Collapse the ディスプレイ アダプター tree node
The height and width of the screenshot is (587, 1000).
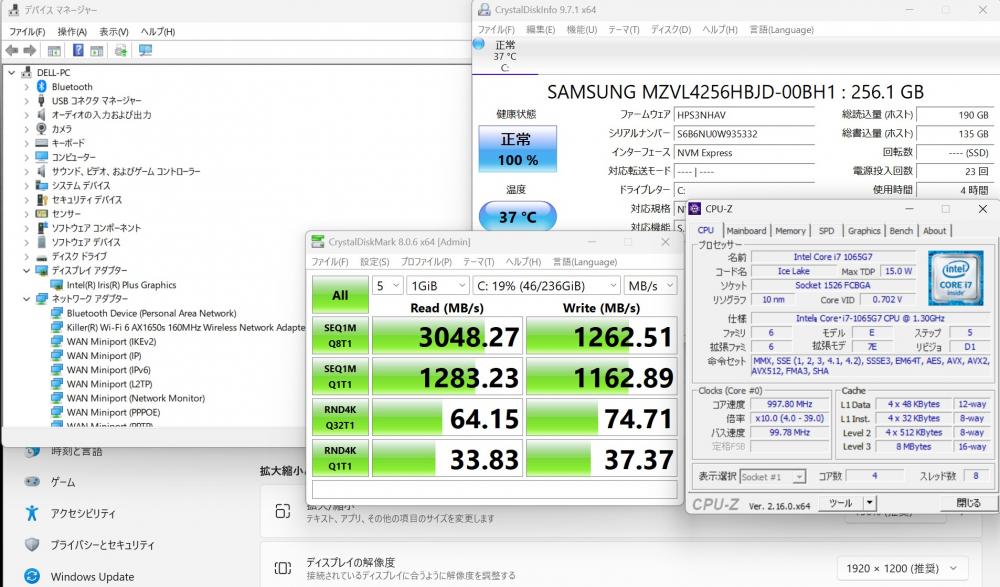coord(27,270)
